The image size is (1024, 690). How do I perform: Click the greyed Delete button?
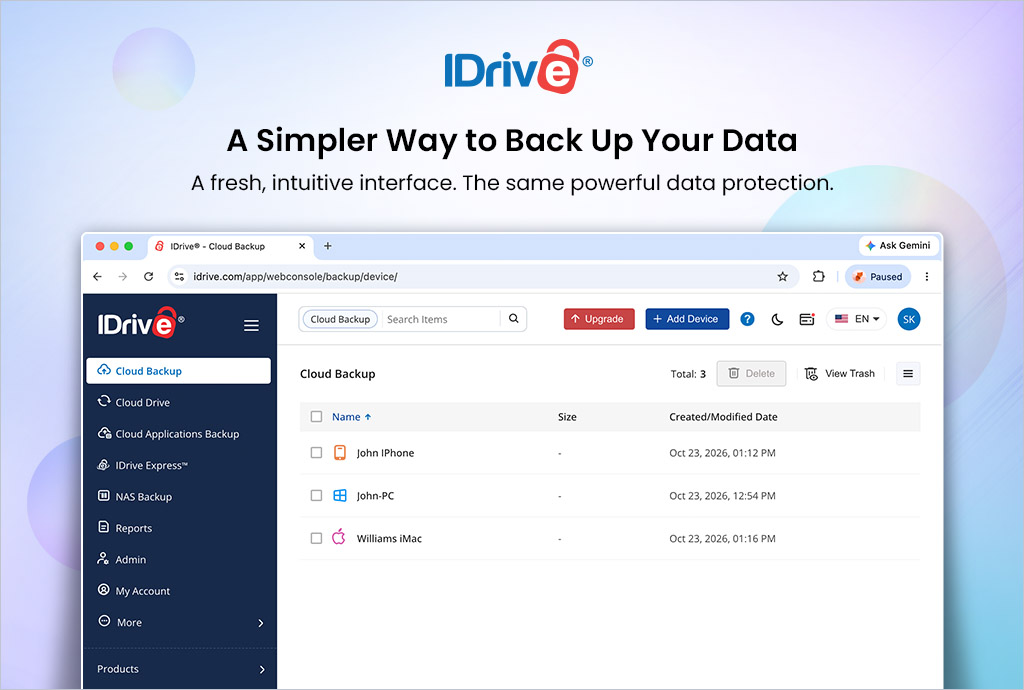point(751,373)
